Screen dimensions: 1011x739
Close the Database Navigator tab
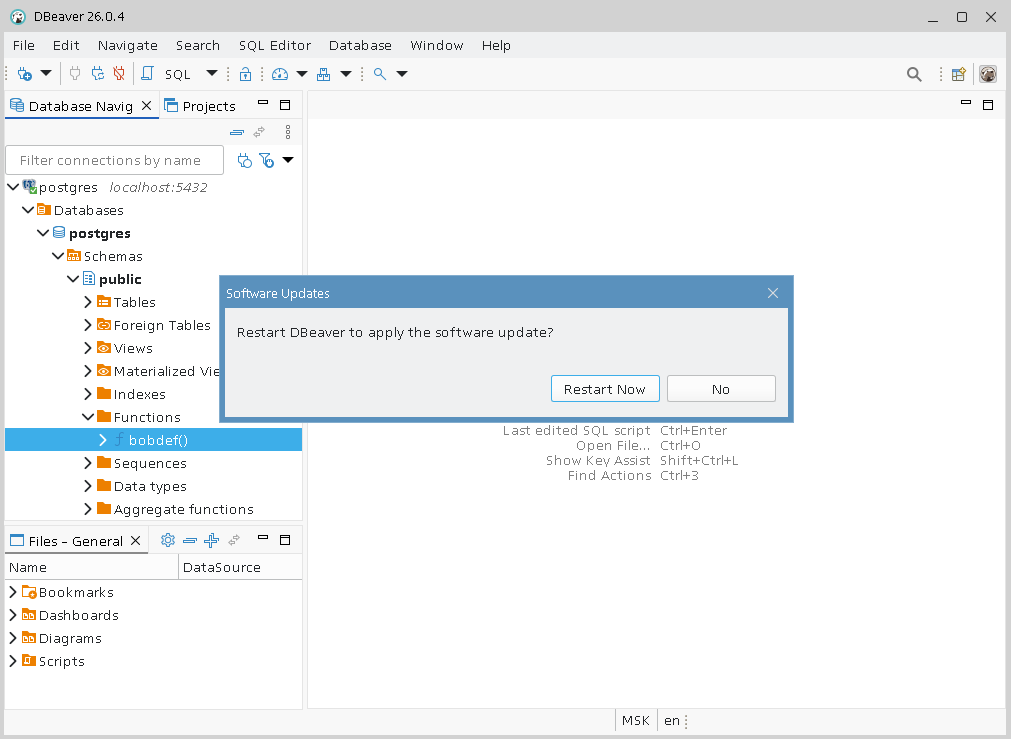click(146, 106)
